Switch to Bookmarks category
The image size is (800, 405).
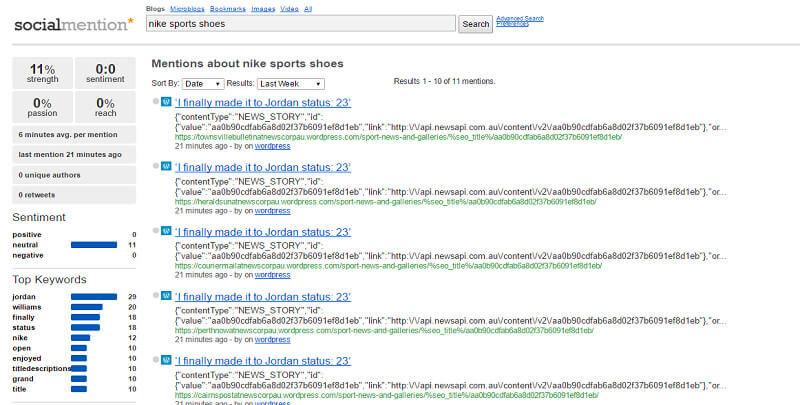point(228,9)
